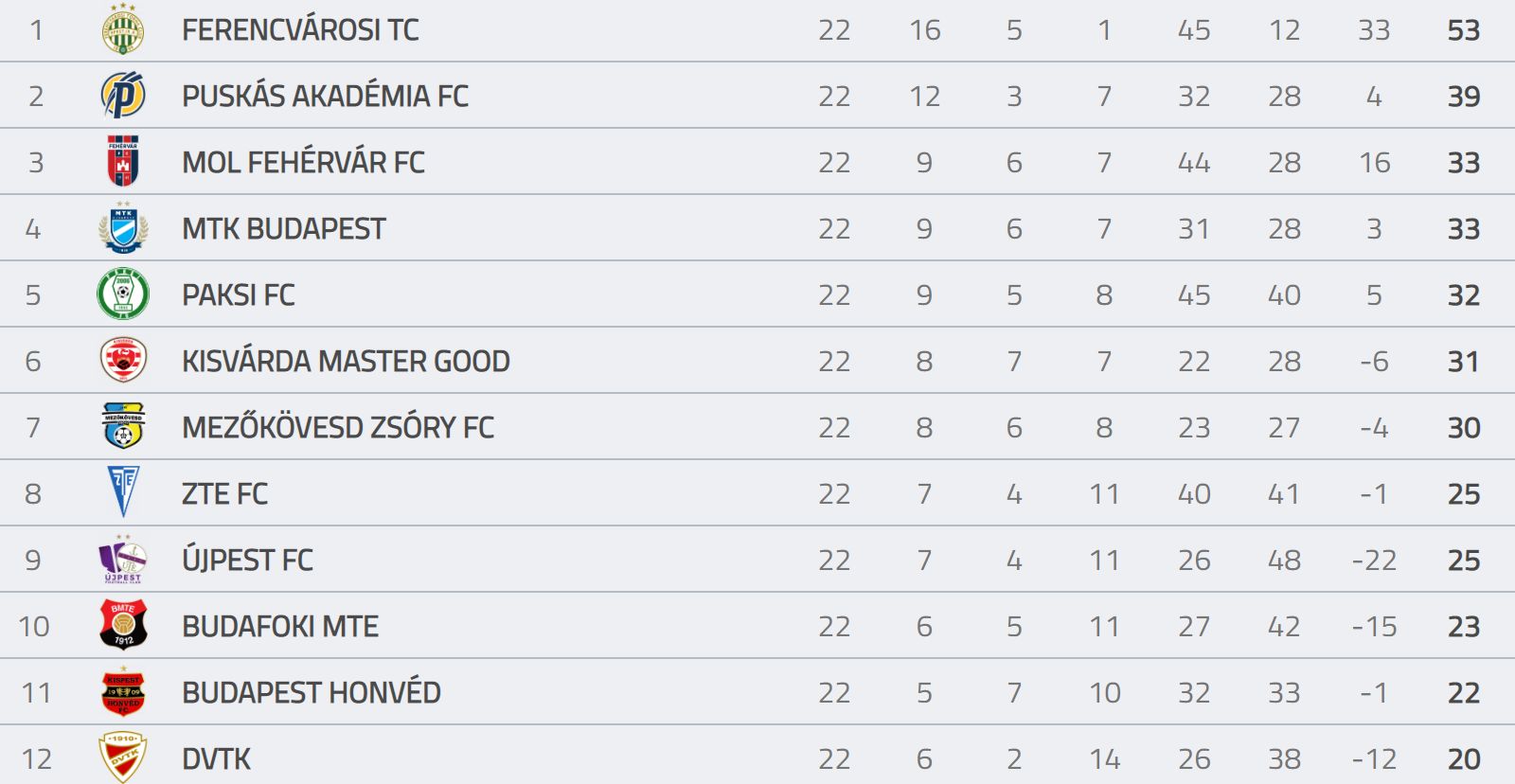
Task: Click the MTK Budapest club badge
Action: coord(123,227)
